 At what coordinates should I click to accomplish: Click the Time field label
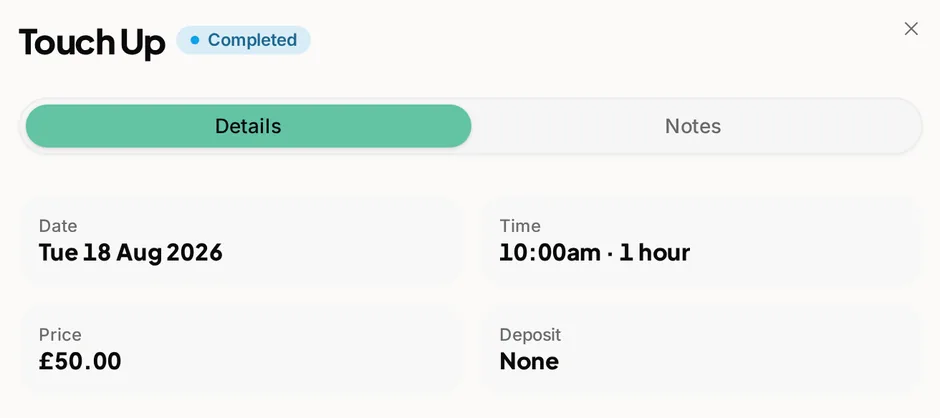(x=520, y=225)
